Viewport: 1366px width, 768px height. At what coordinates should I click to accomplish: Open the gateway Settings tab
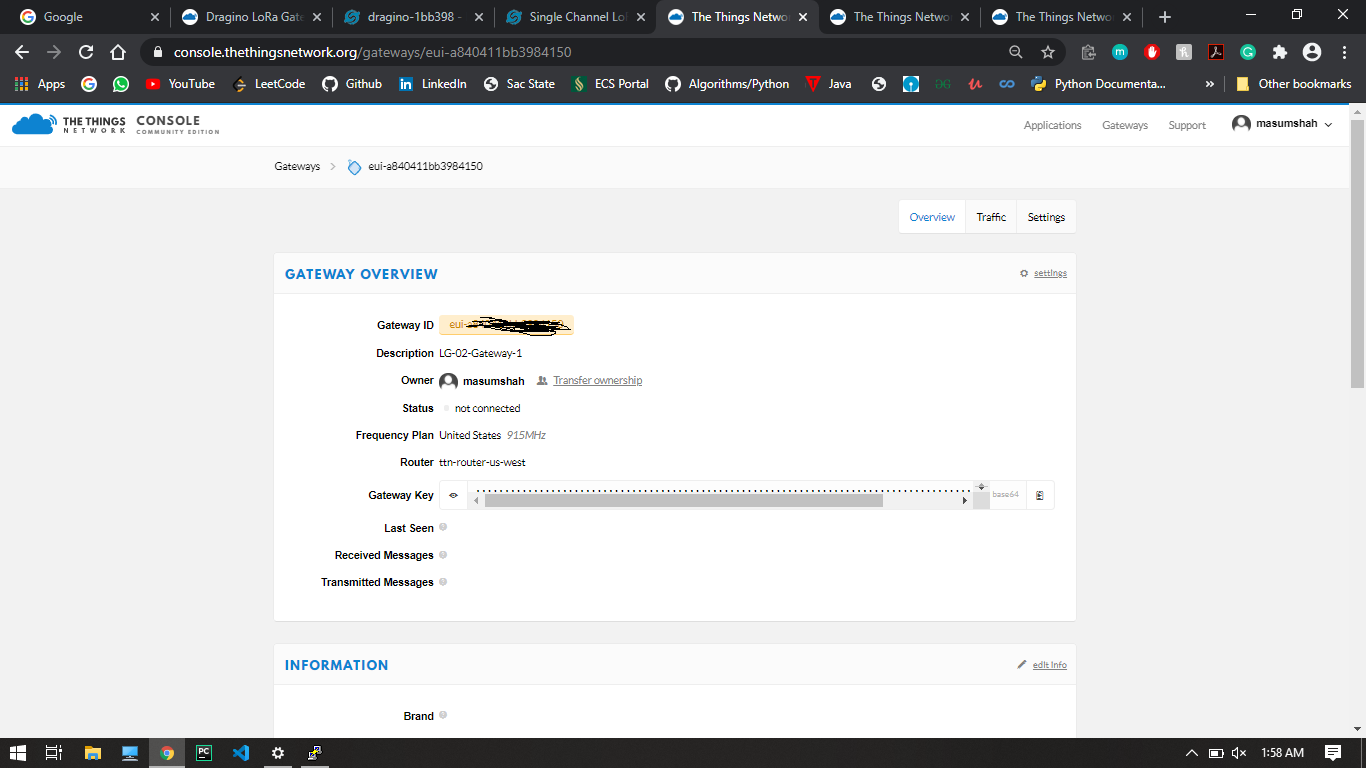(1046, 217)
